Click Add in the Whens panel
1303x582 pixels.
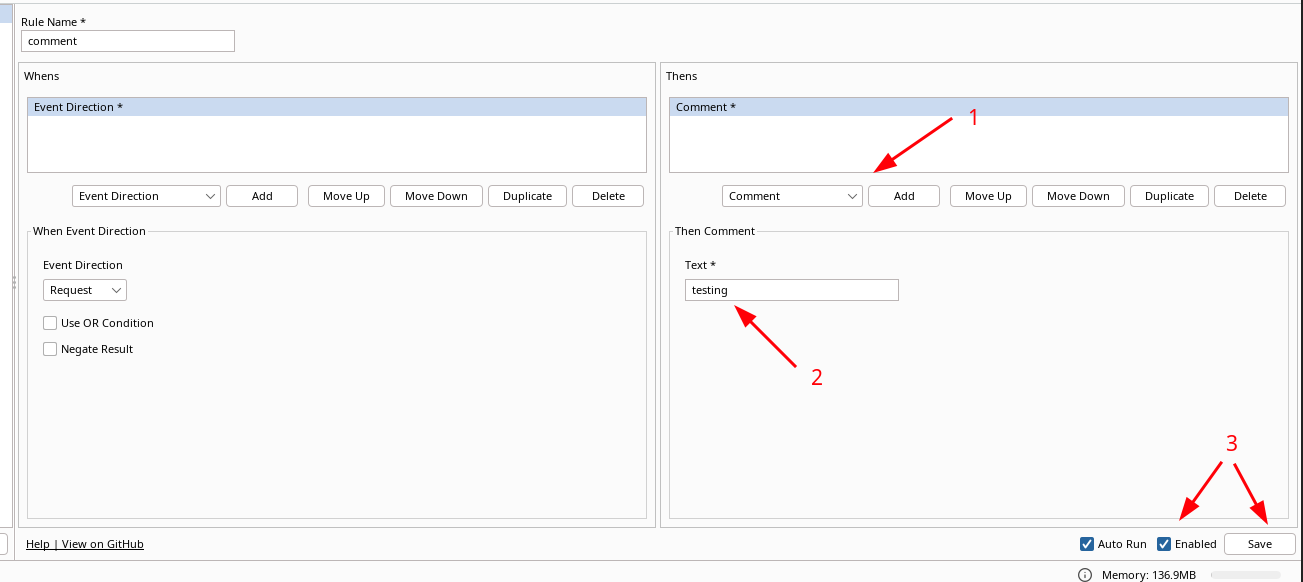261,196
